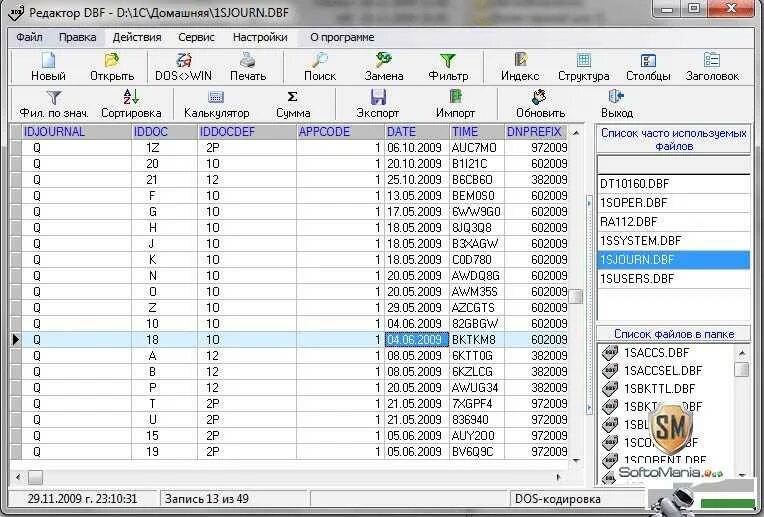Click the date cell 29.05.2009

(x=417, y=307)
